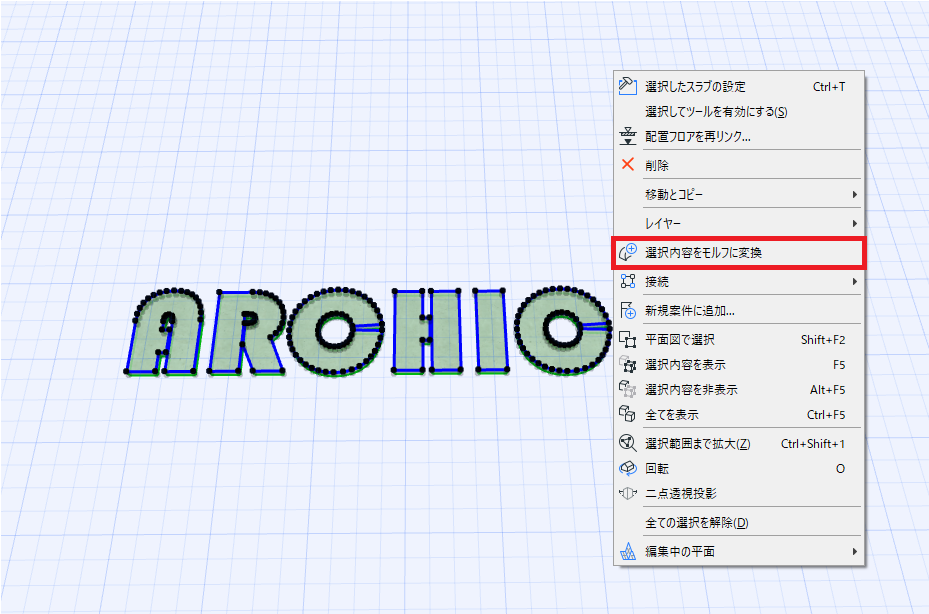The height and width of the screenshot is (614, 929).
Task: Click the editing plane icon beside 編集中の平面
Action: (x=627, y=552)
